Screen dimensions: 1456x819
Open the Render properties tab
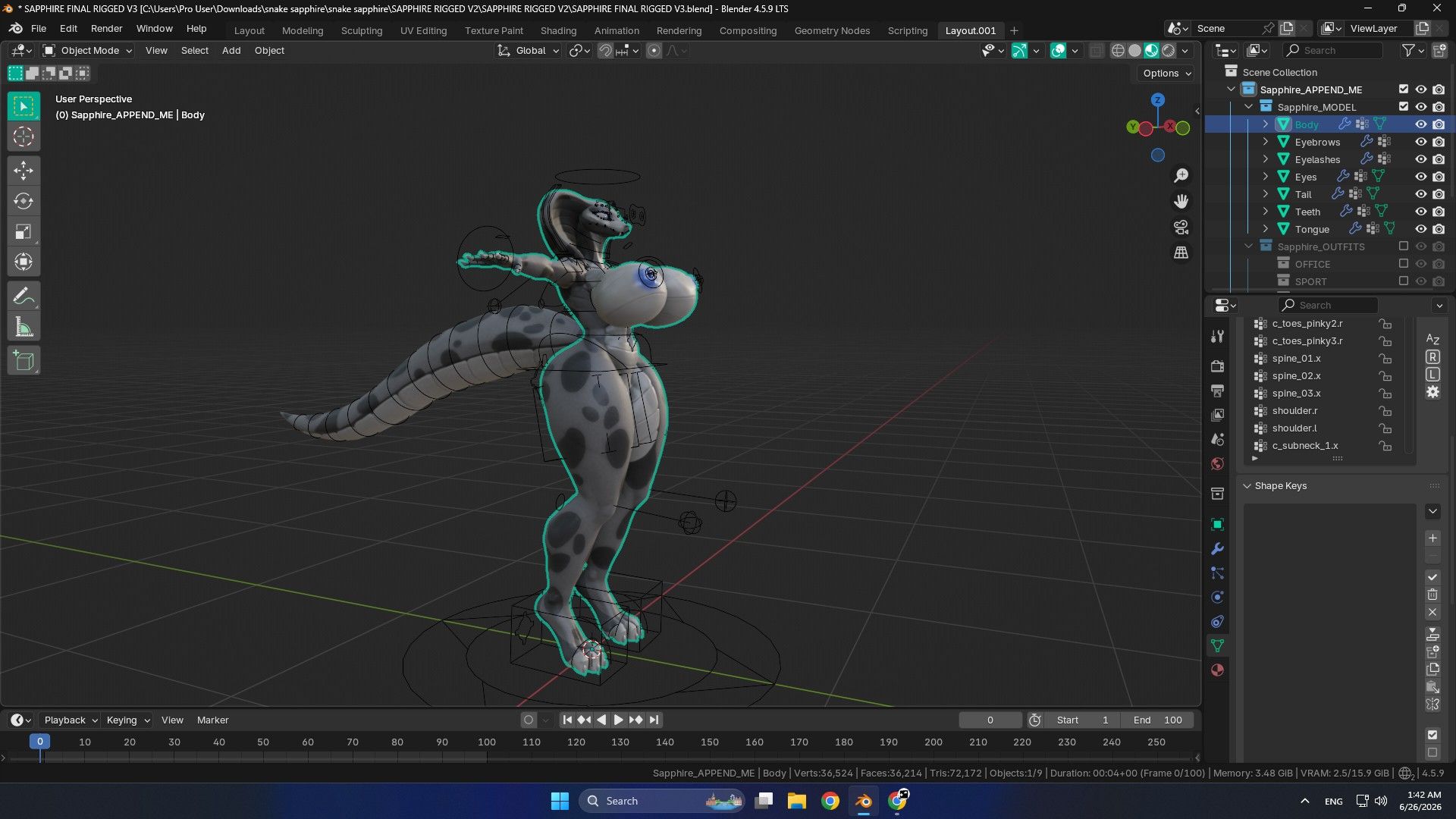pyautogui.click(x=1217, y=366)
